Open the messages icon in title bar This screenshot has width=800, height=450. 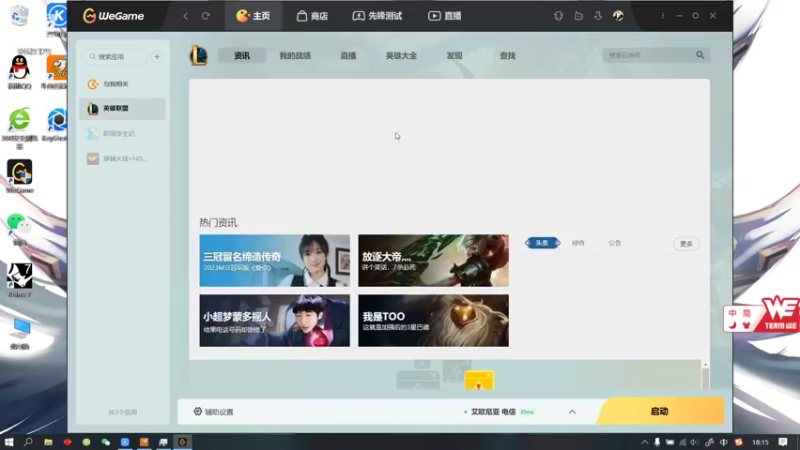[578, 16]
